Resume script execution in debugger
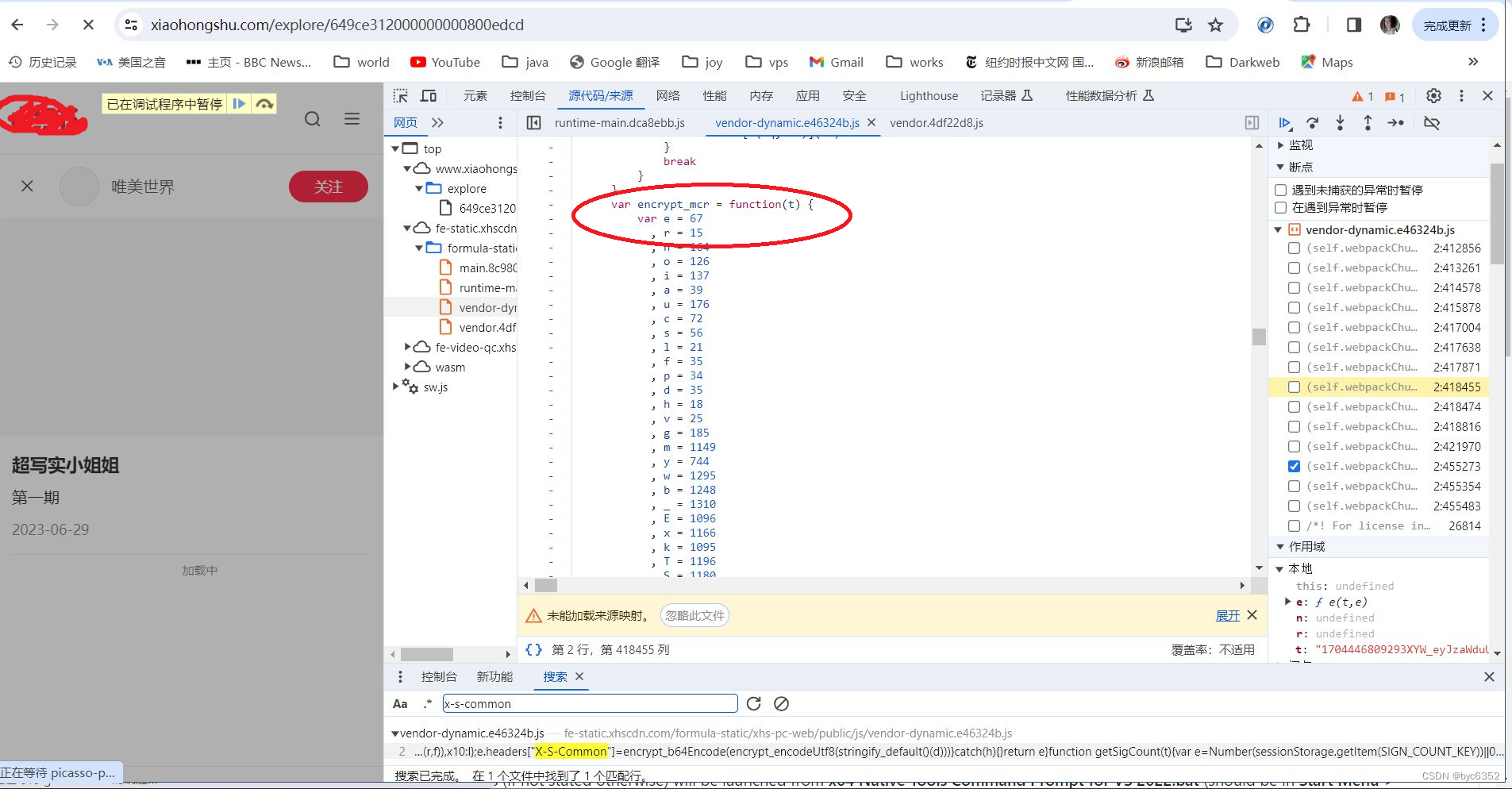This screenshot has height=789, width=1512. coord(1285,123)
